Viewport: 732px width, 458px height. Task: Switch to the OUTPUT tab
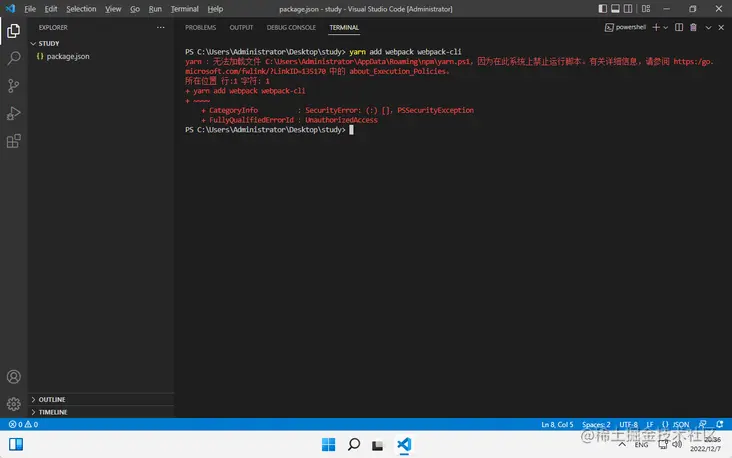click(241, 28)
